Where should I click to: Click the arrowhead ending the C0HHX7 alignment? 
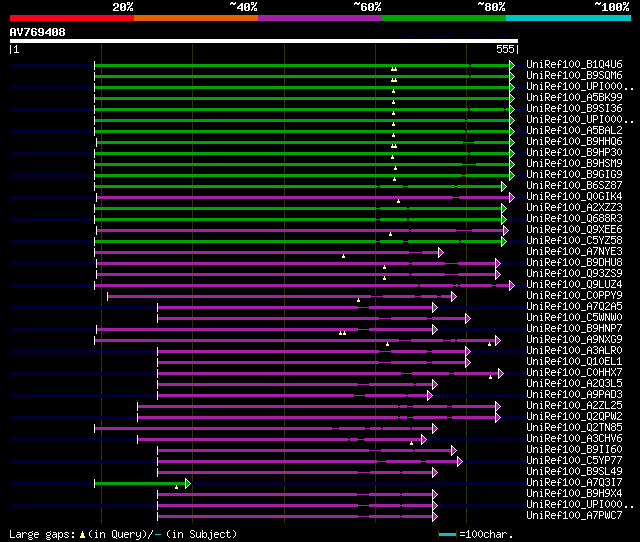[x=501, y=373]
